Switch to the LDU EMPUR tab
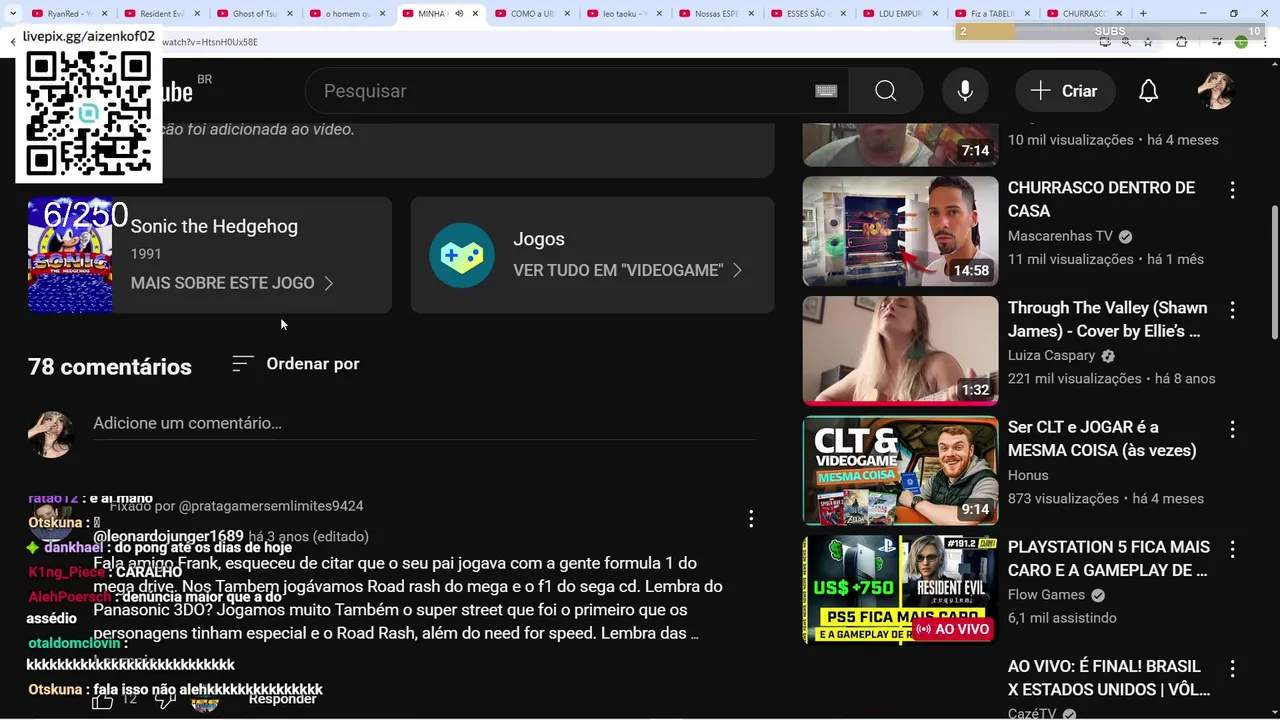This screenshot has height=720, width=1280. tap(900, 14)
